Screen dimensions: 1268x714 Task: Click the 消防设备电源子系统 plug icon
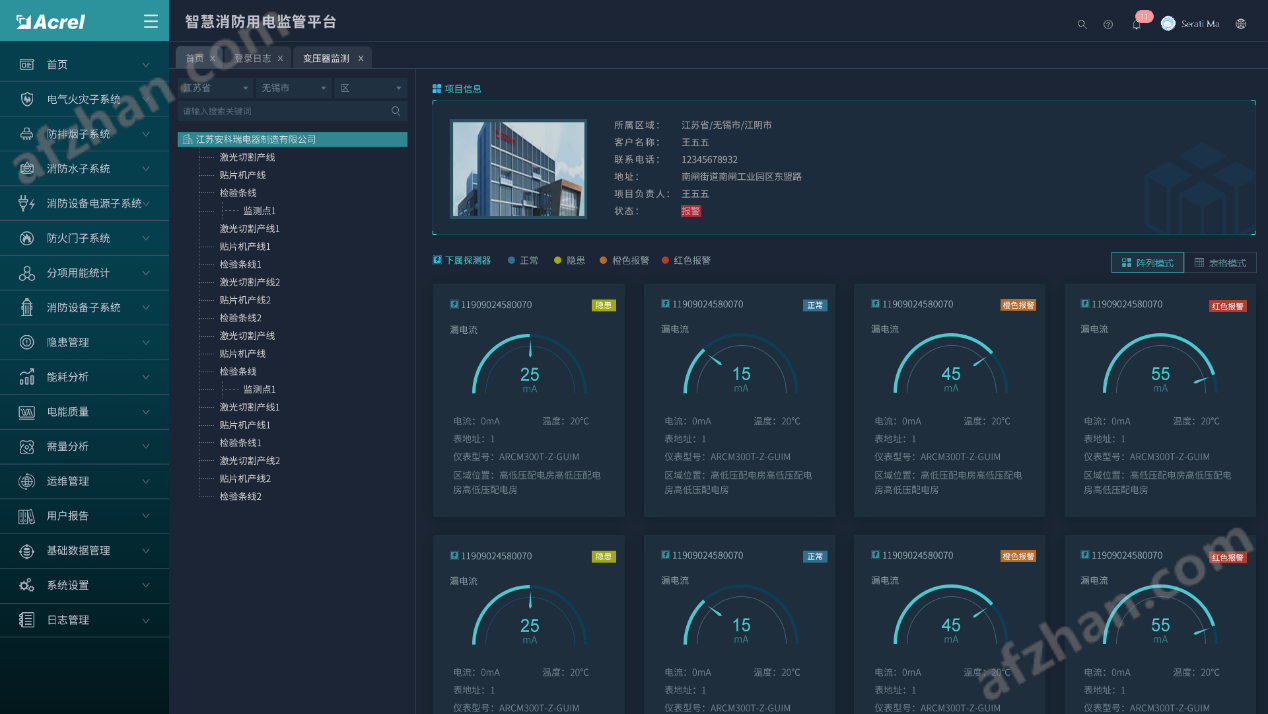click(27, 203)
